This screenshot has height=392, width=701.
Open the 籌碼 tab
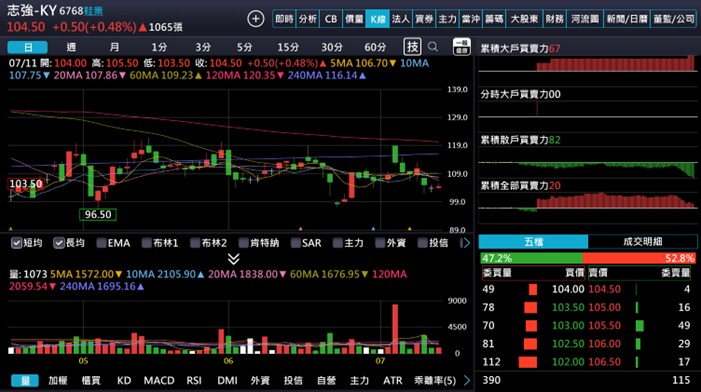coord(494,19)
